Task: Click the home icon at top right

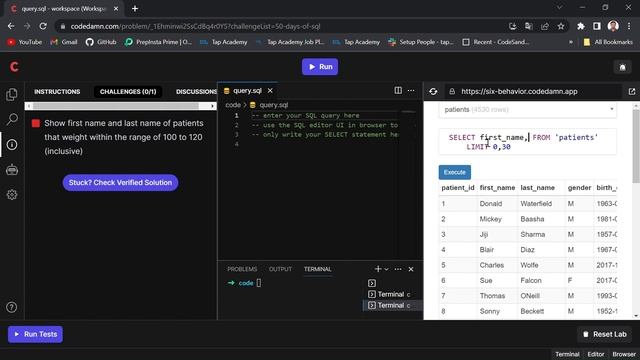Action: click(622, 67)
